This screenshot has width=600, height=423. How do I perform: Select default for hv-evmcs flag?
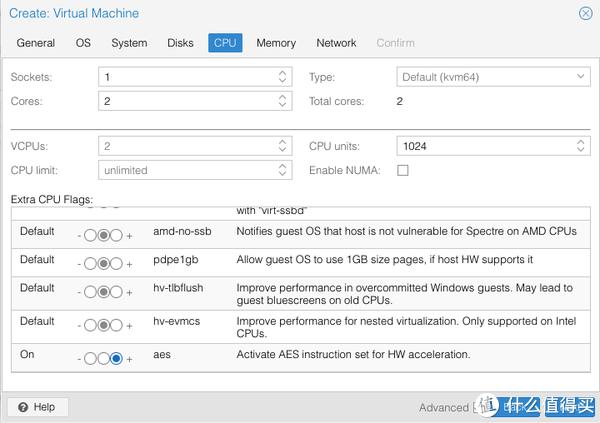pos(103,325)
